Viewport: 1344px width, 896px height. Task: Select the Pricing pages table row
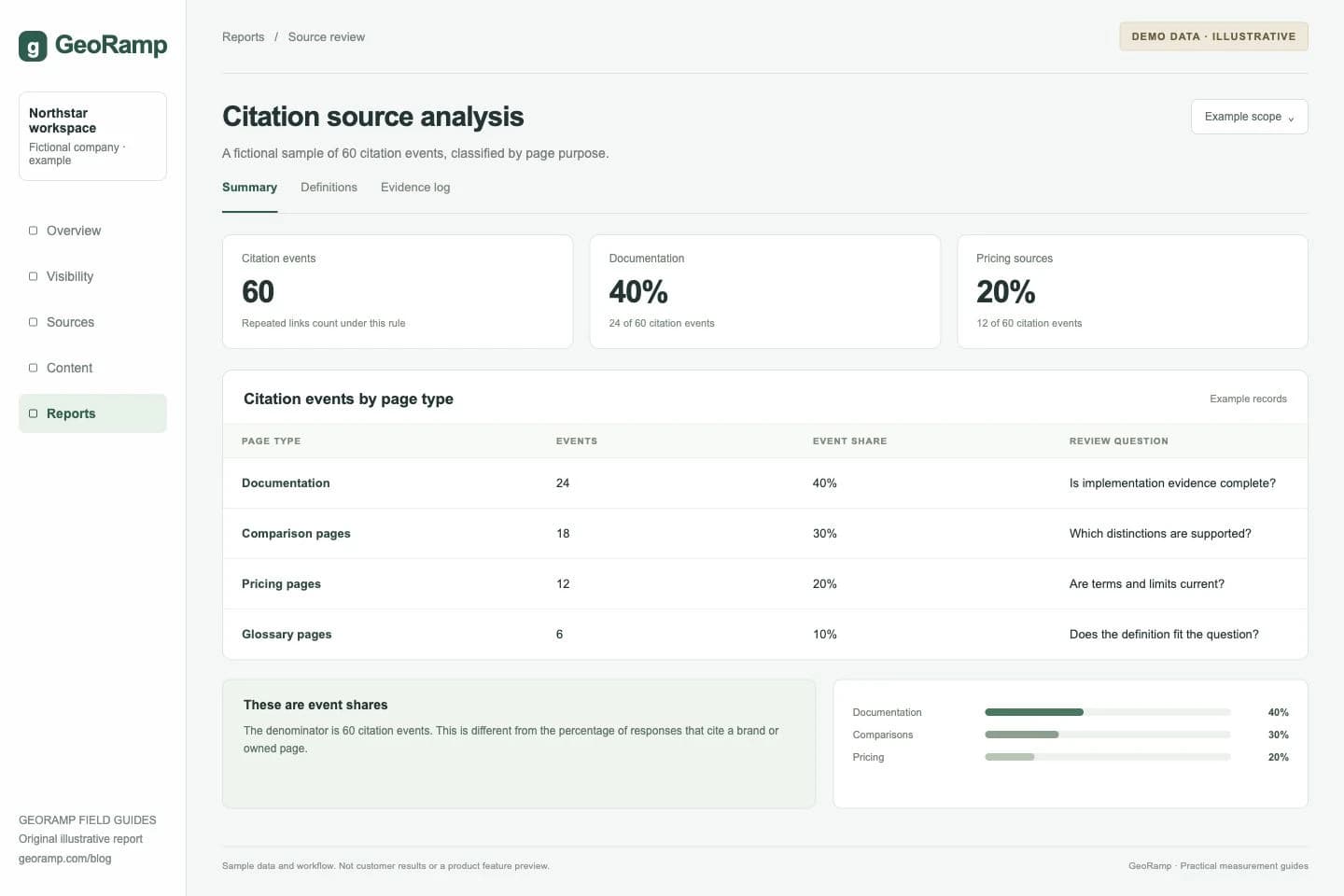click(x=764, y=584)
